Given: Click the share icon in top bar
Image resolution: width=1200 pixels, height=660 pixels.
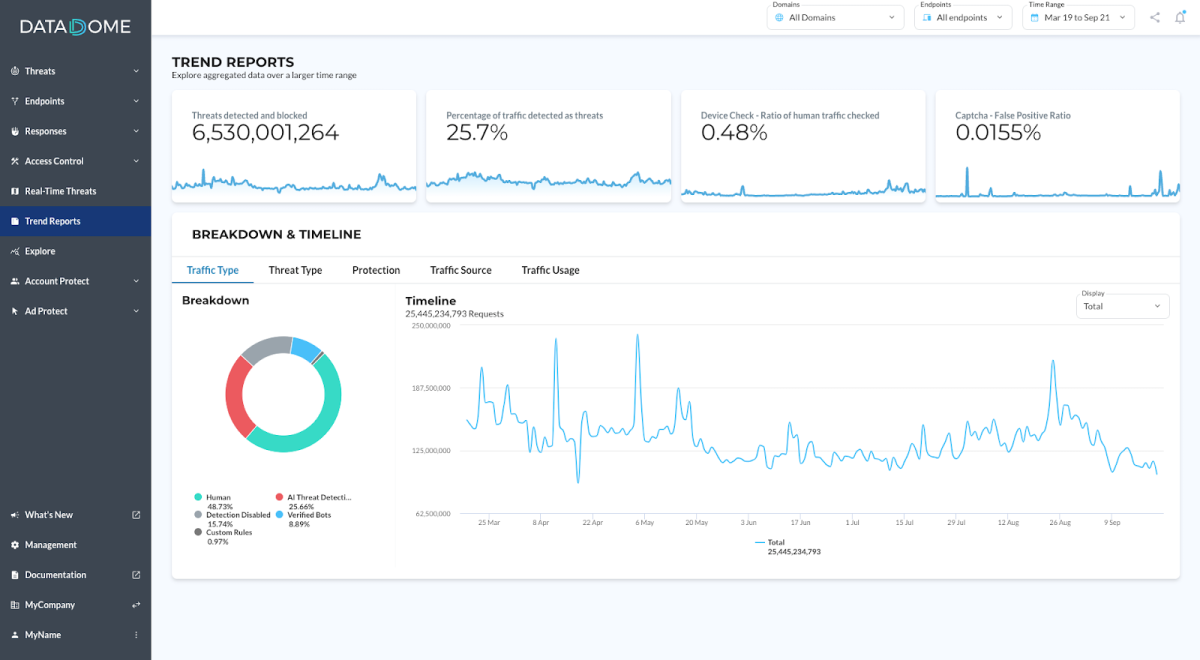Looking at the screenshot, I should pos(1154,17).
